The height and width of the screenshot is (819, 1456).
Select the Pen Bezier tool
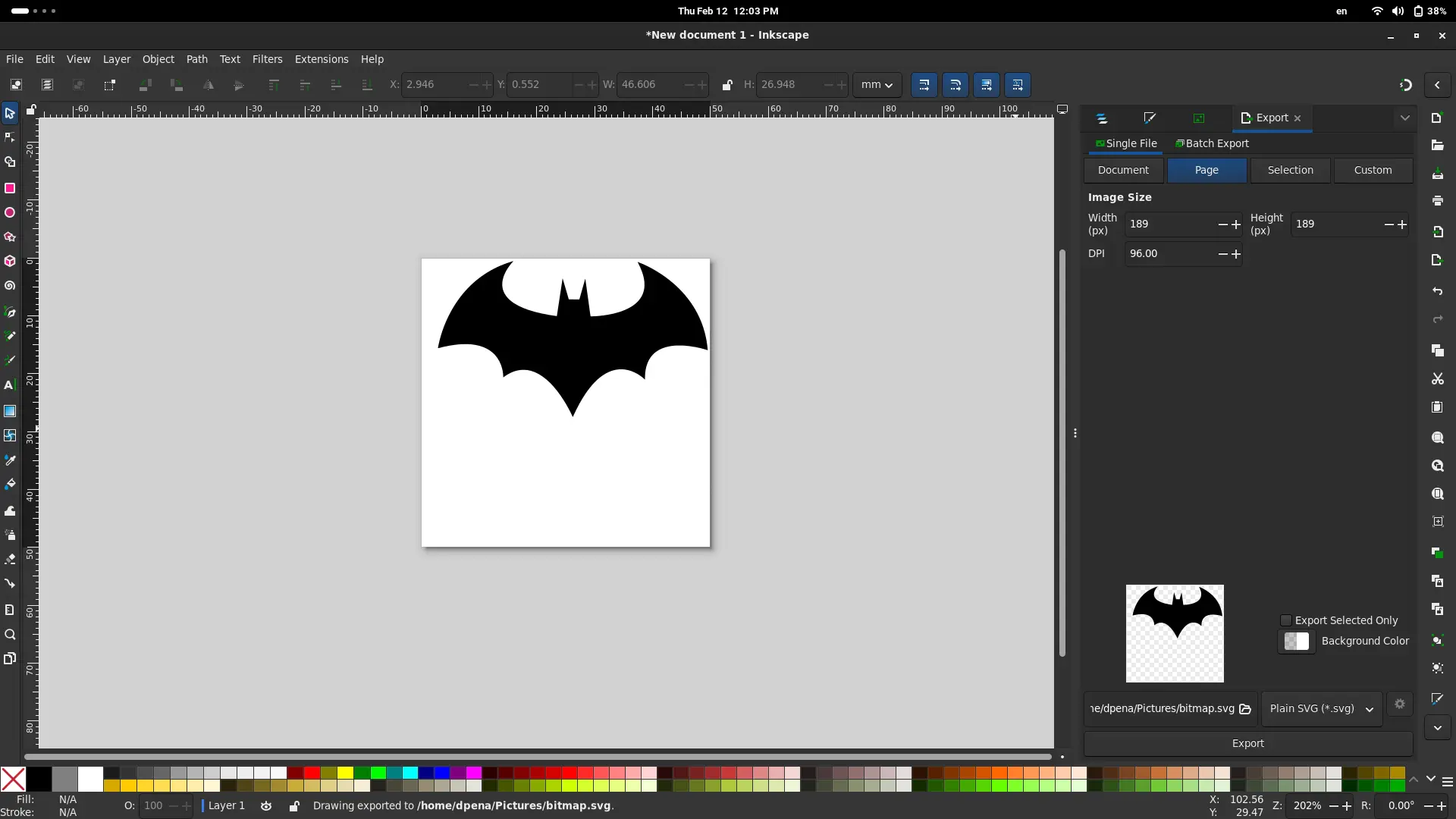point(10,312)
